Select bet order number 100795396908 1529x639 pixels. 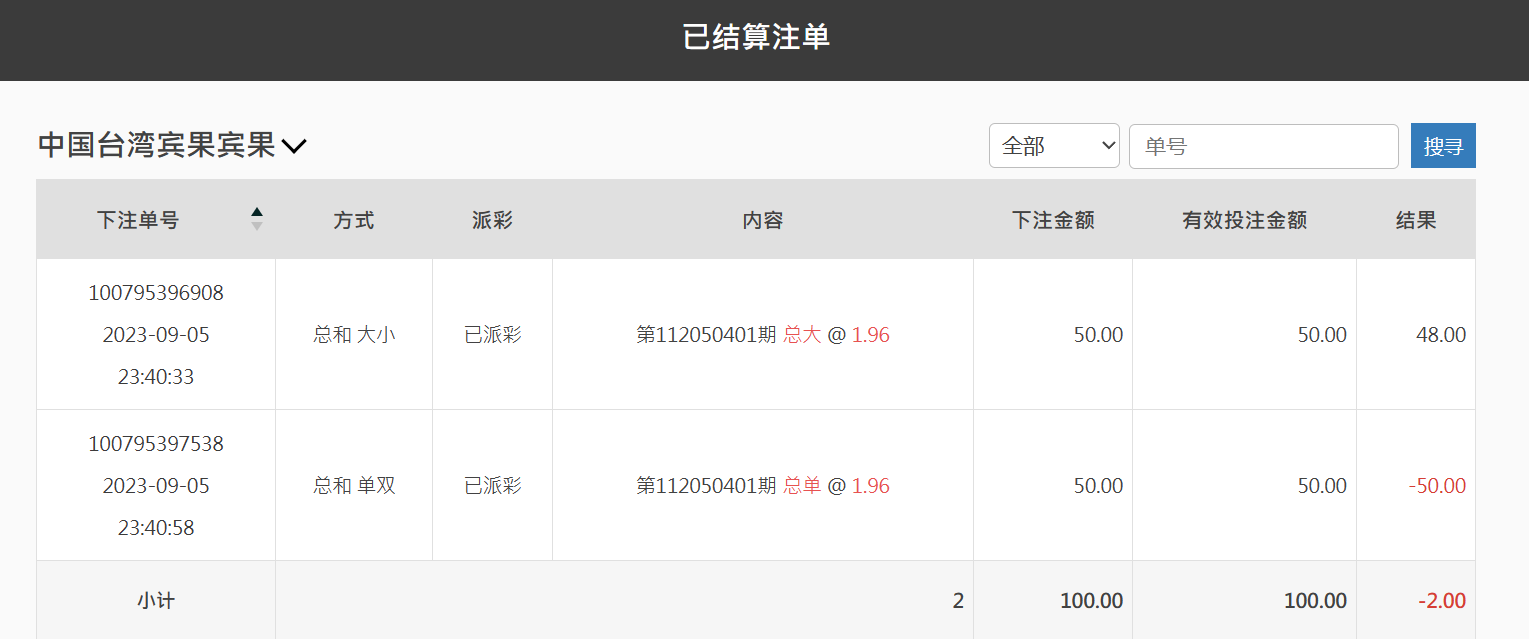click(x=156, y=293)
